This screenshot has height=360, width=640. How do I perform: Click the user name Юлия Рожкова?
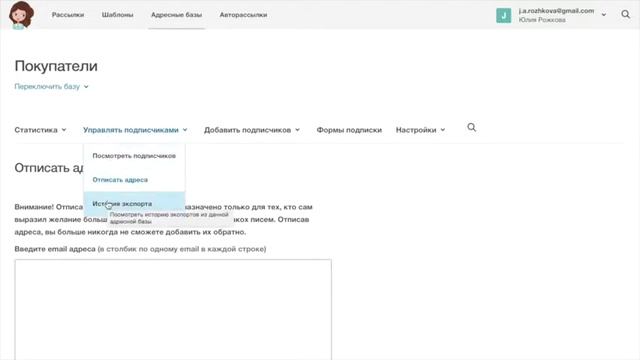click(x=542, y=20)
